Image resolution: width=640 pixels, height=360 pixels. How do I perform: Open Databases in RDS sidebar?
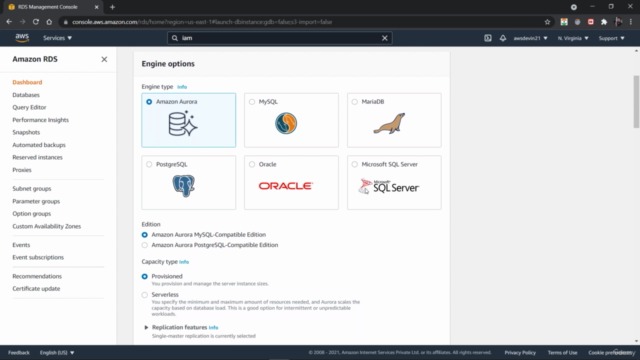click(x=26, y=95)
